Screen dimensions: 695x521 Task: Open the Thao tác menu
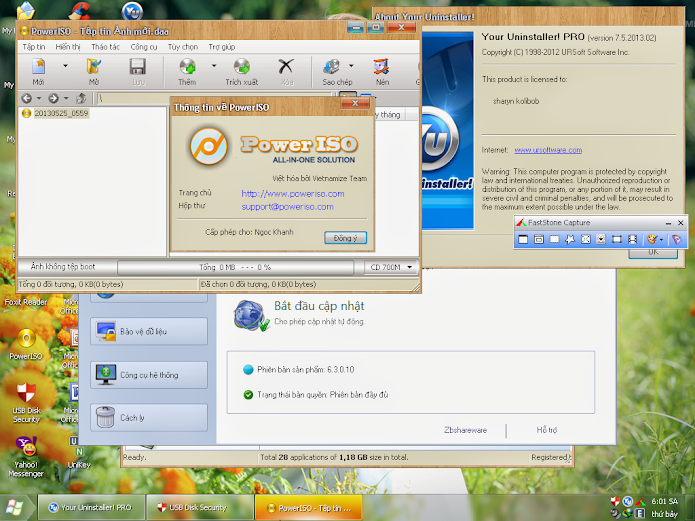(105, 47)
